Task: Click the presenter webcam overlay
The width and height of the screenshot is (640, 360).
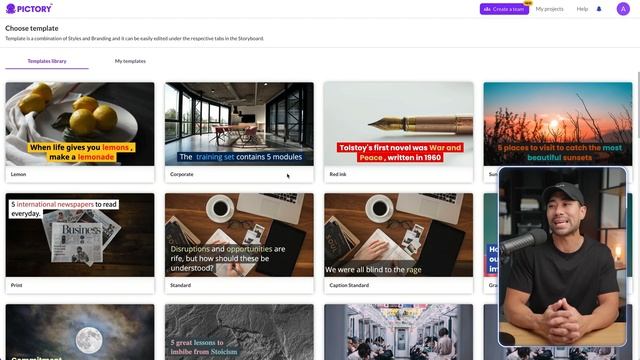Action: coord(562,257)
